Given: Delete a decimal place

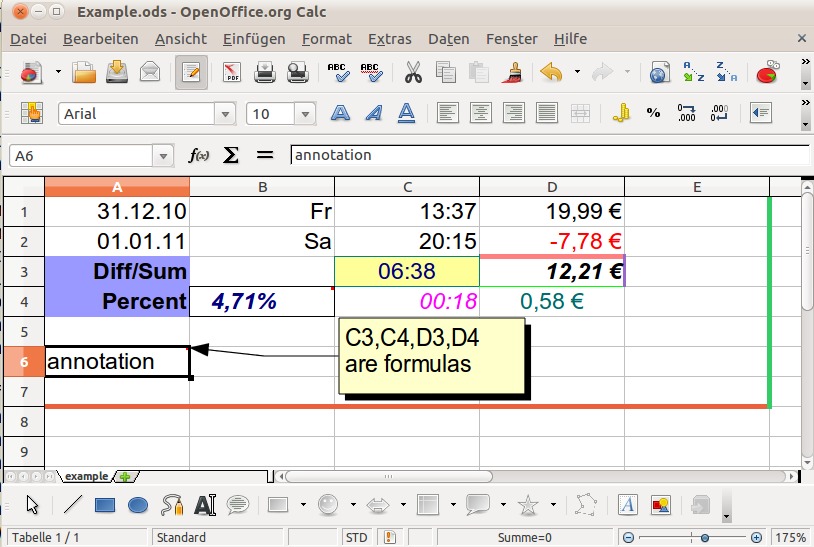Looking at the screenshot, I should 719,113.
